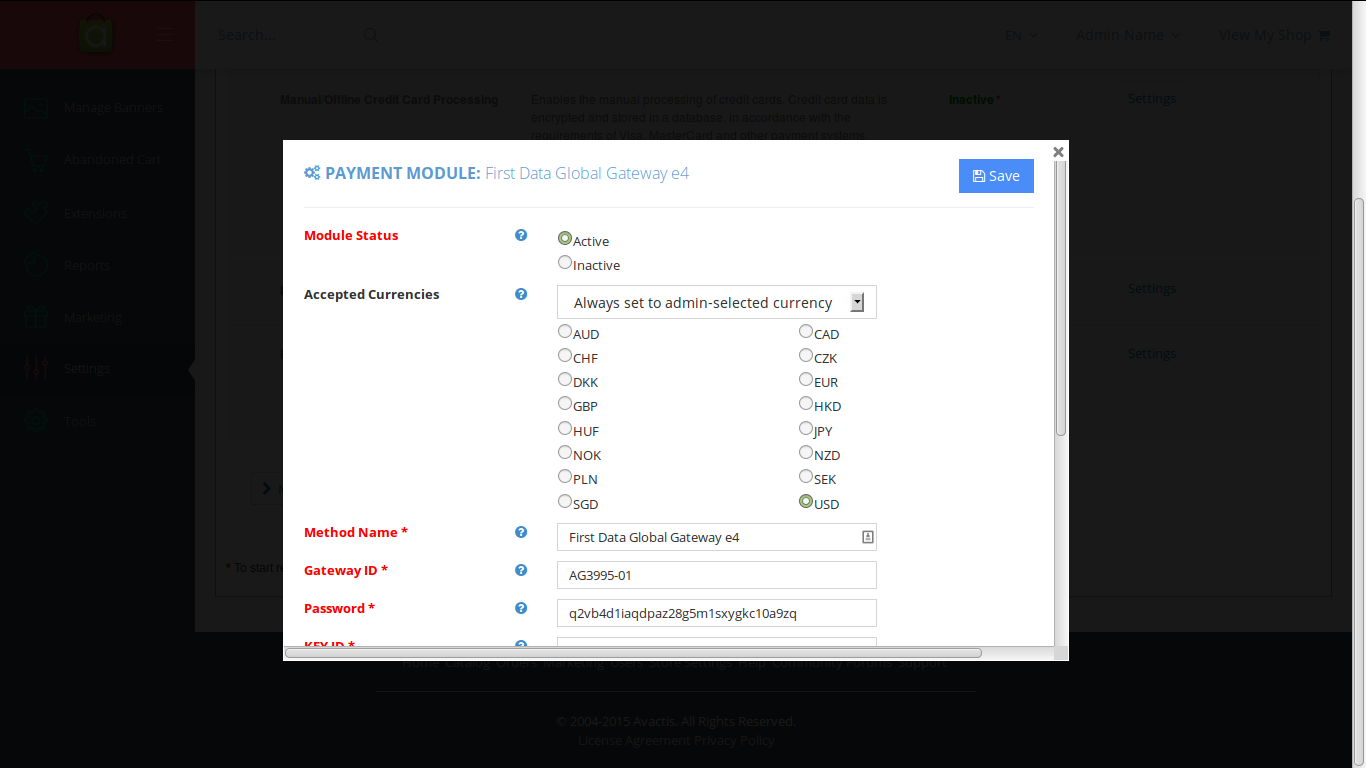The height and width of the screenshot is (768, 1366).
Task: Click the Privacy Policy footer link
Action: pos(735,740)
